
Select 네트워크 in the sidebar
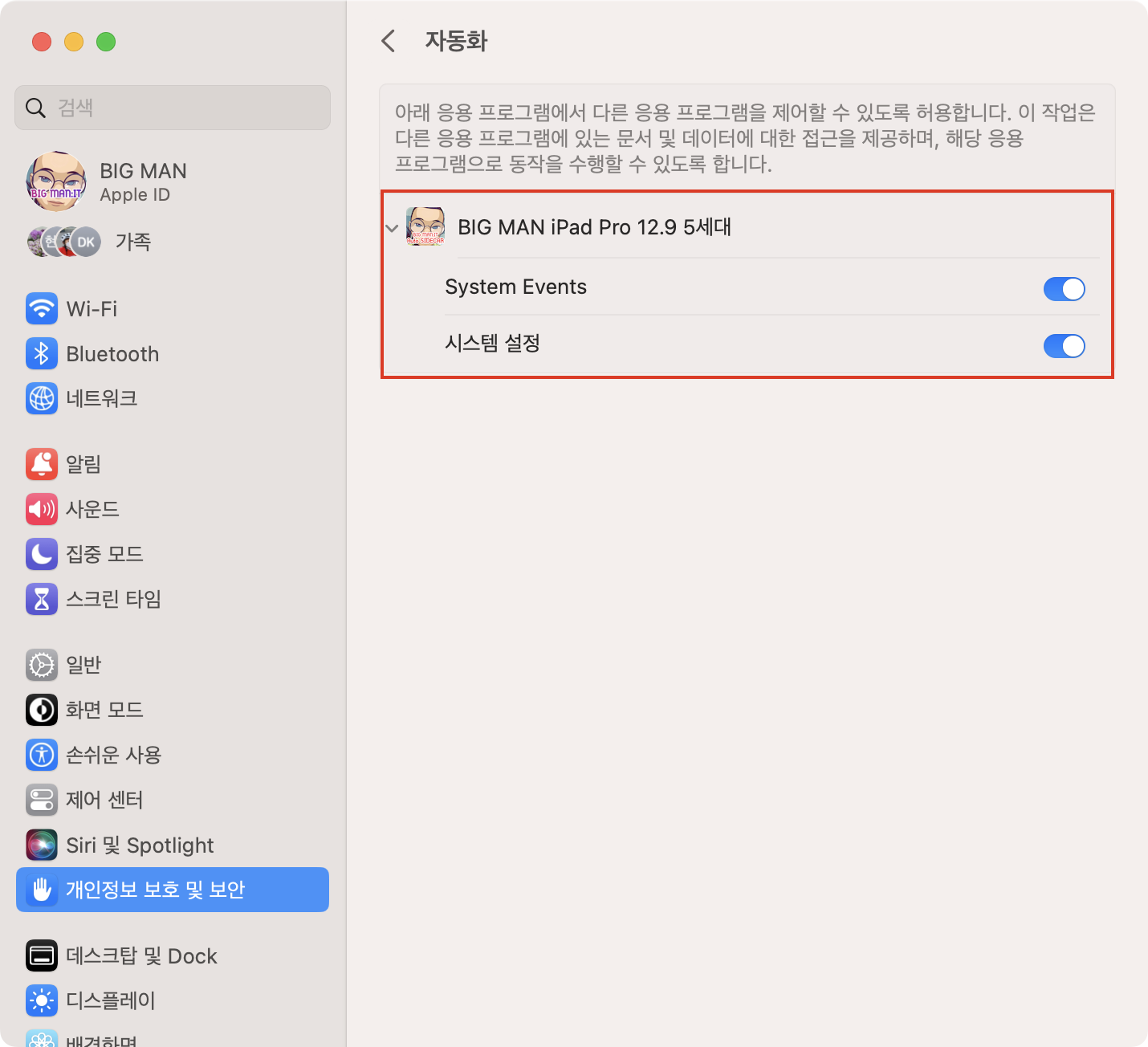[173, 398]
